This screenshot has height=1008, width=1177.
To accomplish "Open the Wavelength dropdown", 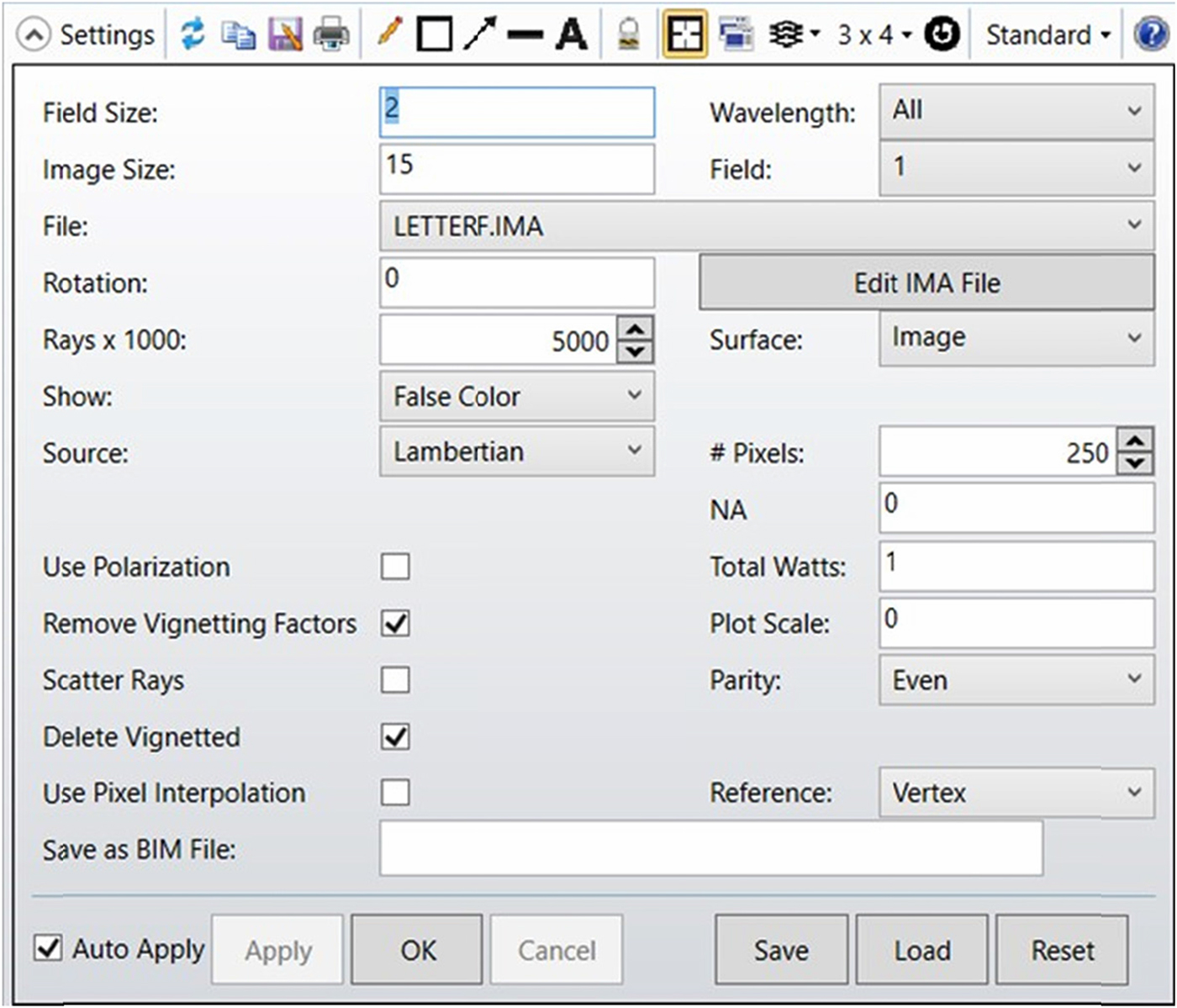I will [x=1016, y=111].
